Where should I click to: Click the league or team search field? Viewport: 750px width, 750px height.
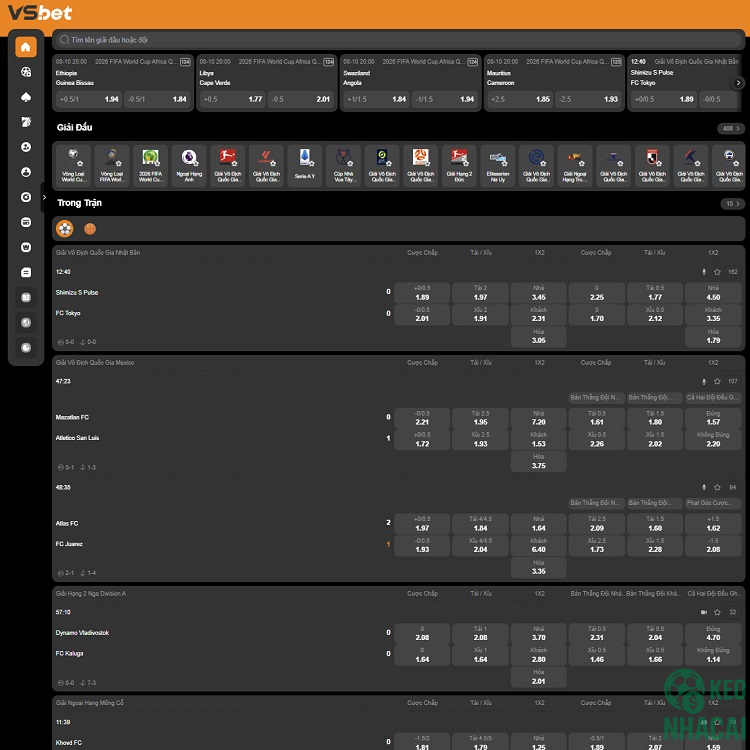[x=400, y=40]
